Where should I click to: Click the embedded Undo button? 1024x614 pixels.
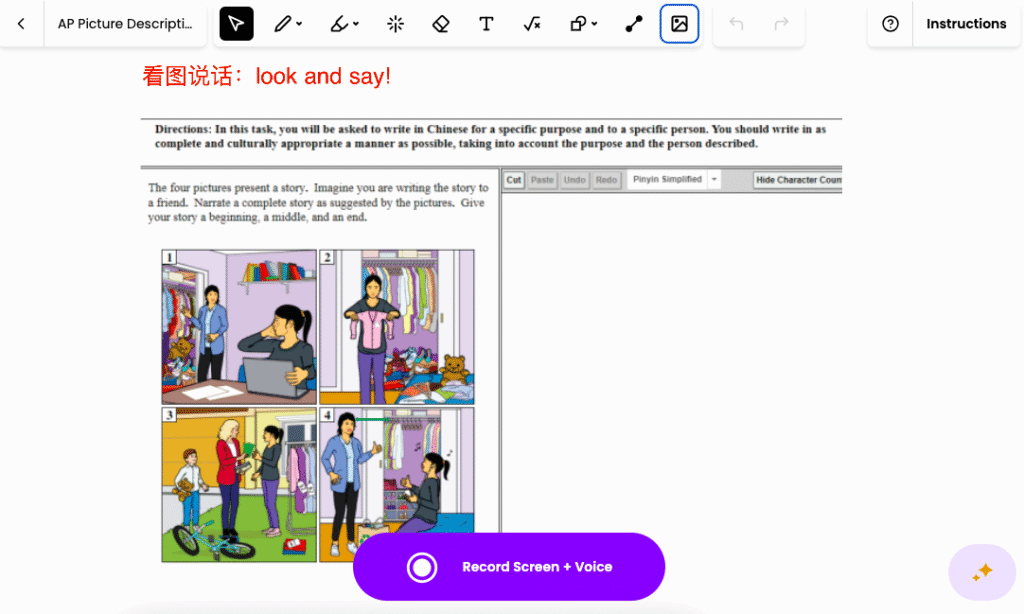pyautogui.click(x=575, y=180)
